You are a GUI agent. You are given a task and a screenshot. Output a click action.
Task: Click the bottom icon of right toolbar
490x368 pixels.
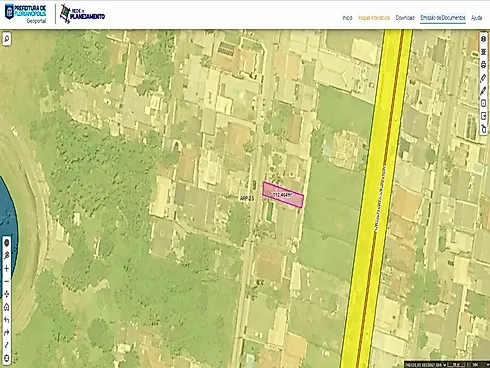click(483, 129)
